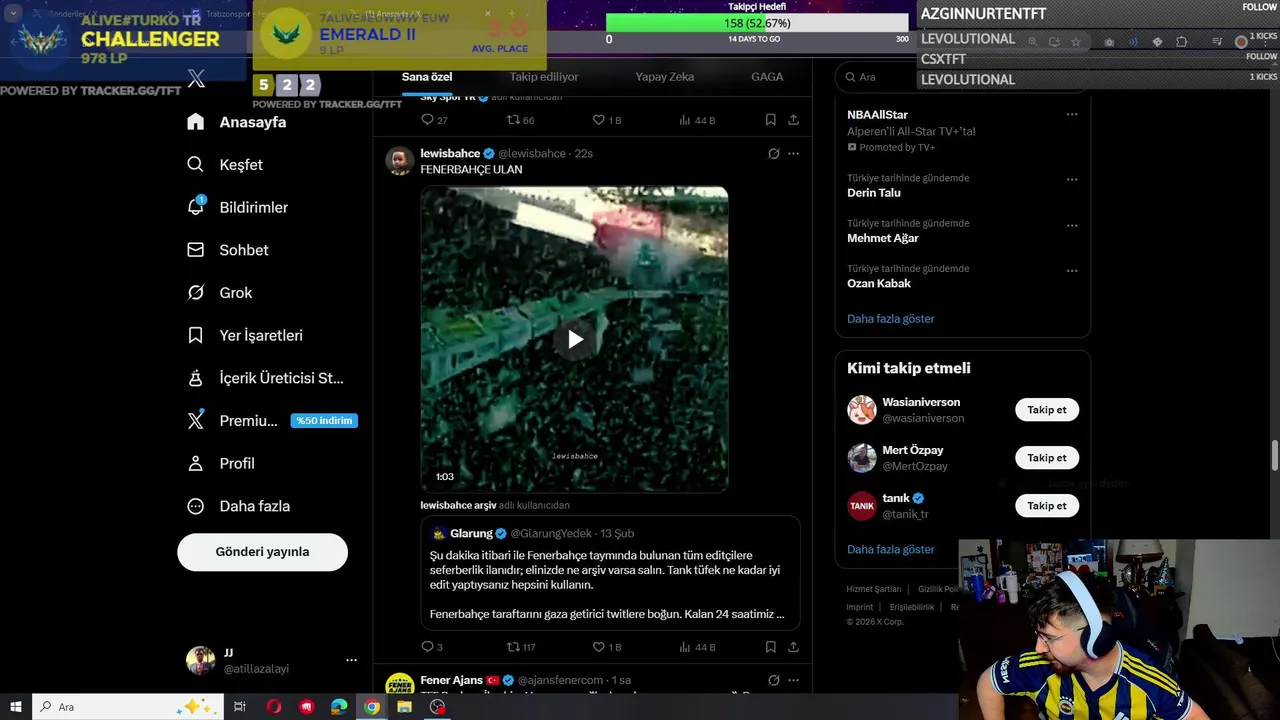1280x720 pixels.
Task: Show more trends via Daha fazla göster
Action: click(x=890, y=319)
